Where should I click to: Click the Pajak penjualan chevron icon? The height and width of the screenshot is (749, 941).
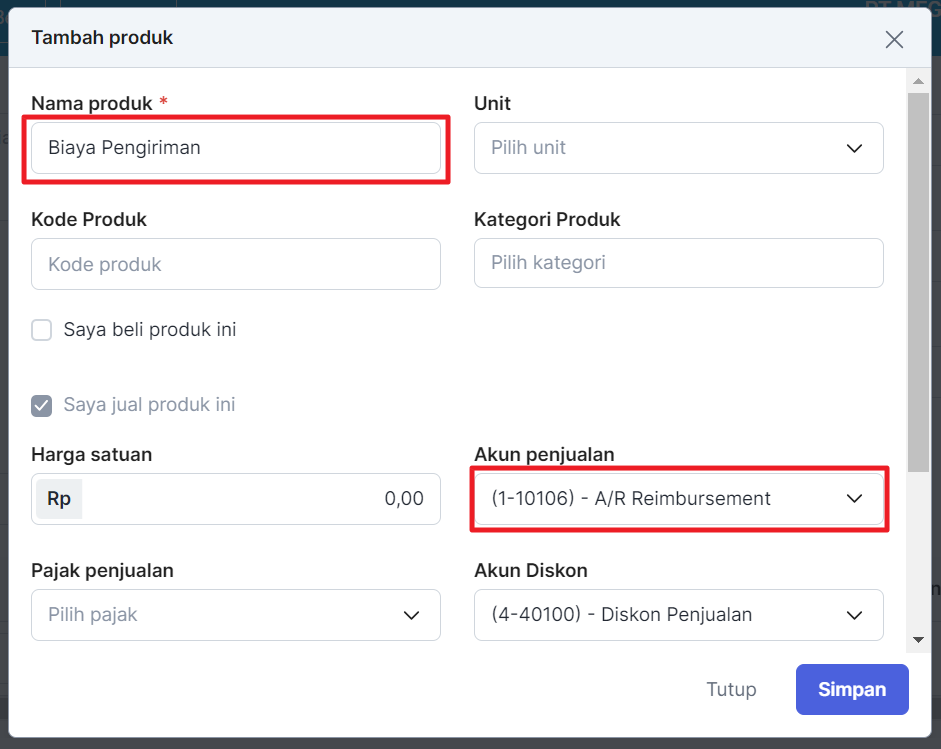[x=411, y=615]
